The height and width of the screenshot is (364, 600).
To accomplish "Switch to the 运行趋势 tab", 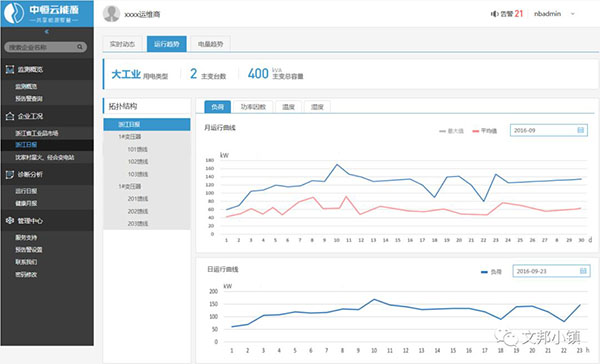I will click(x=167, y=44).
